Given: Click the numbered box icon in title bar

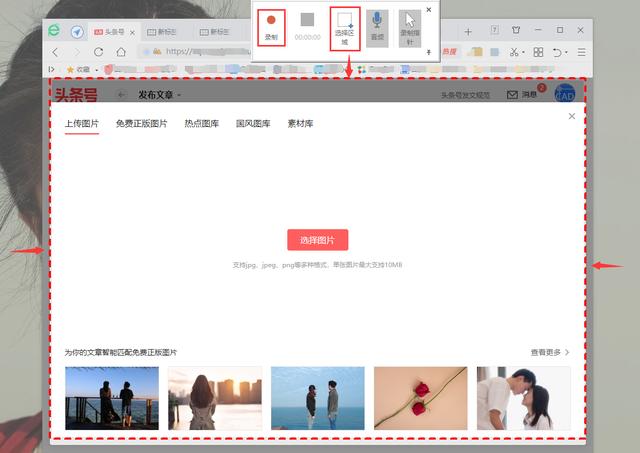Looking at the screenshot, I should [x=495, y=30].
